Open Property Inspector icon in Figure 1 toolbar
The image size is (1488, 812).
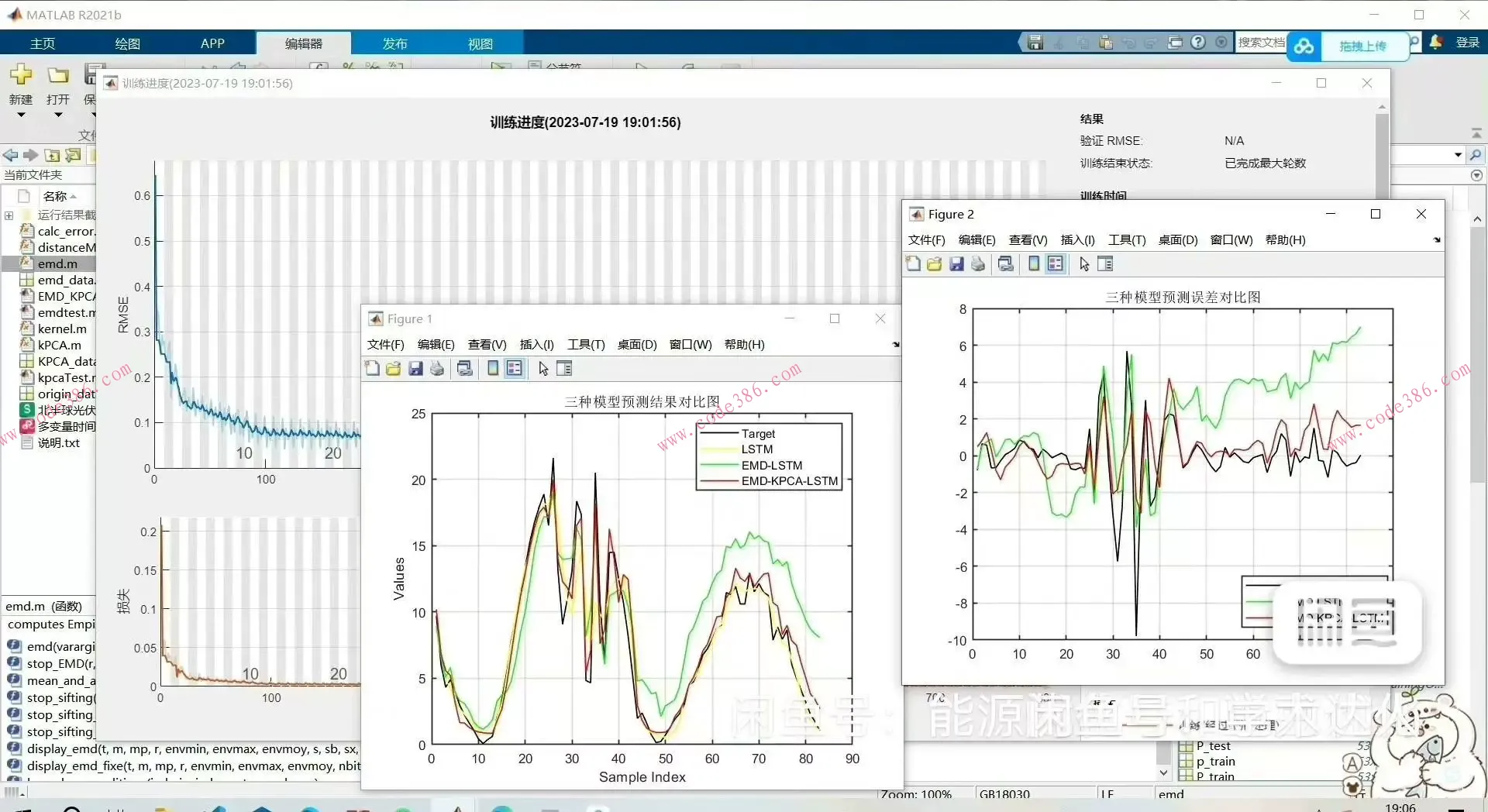click(564, 369)
